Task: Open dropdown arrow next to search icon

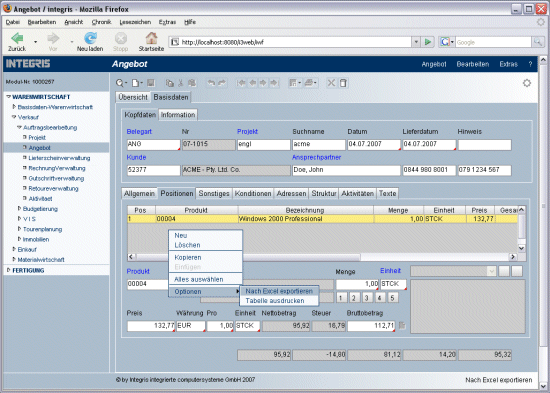Action: [126, 84]
